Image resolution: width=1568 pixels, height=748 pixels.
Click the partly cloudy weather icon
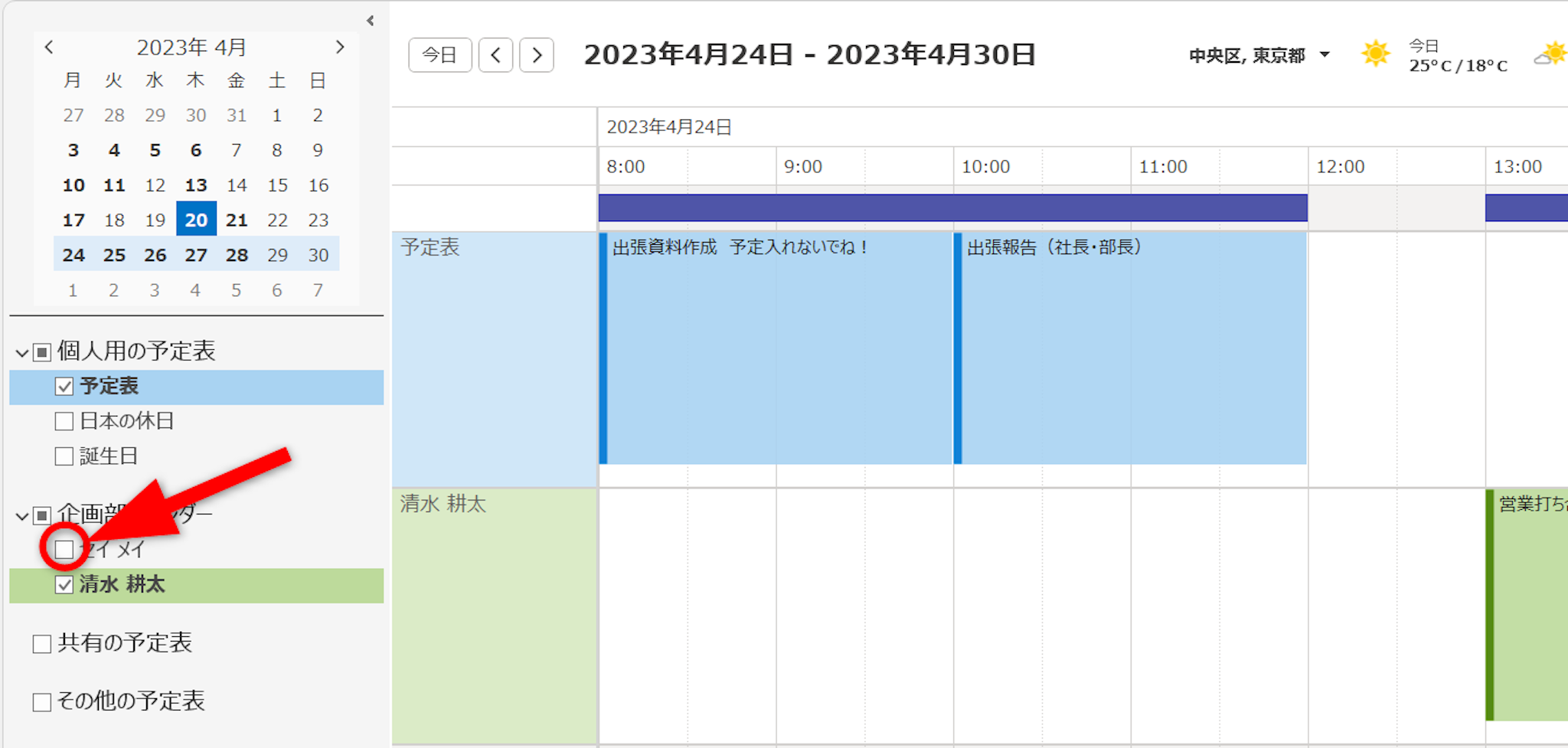(1551, 55)
